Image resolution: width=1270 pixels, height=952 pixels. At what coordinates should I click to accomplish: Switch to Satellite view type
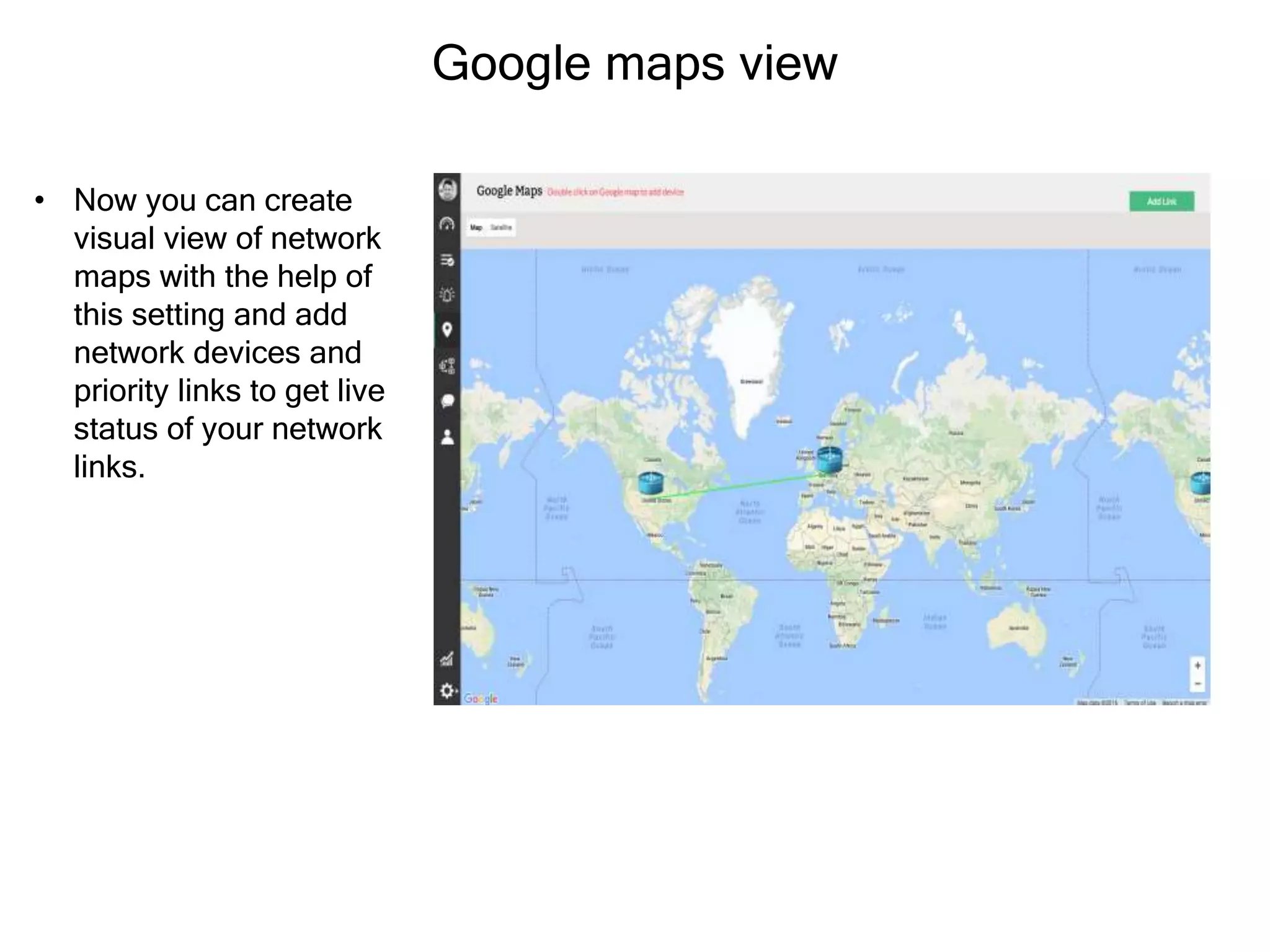pos(501,227)
